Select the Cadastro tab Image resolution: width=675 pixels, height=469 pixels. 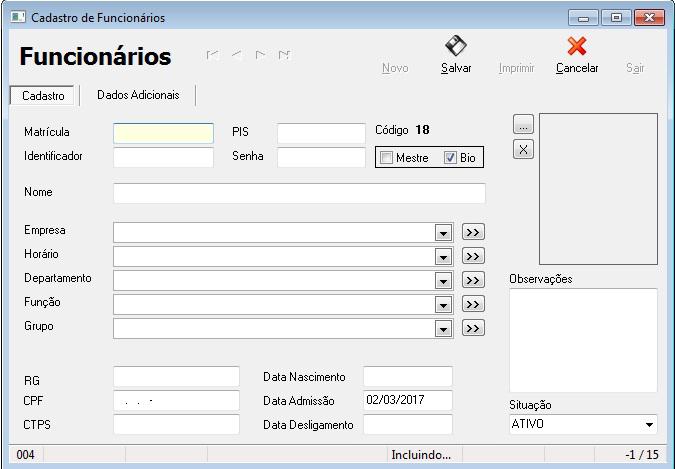[43, 96]
